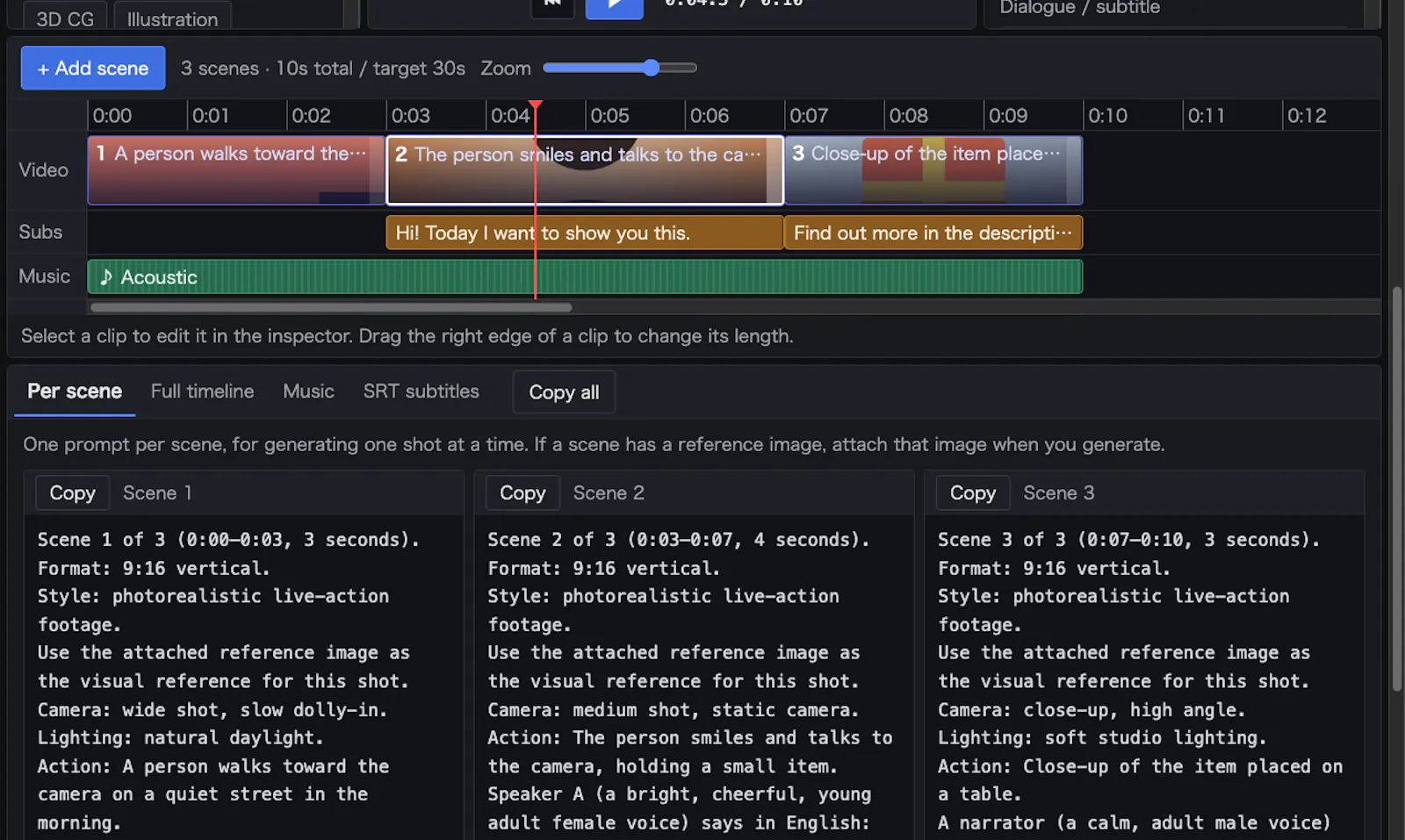Adjust the timeline Zoom slider
Screen dimensions: 1405x840
[620, 68]
